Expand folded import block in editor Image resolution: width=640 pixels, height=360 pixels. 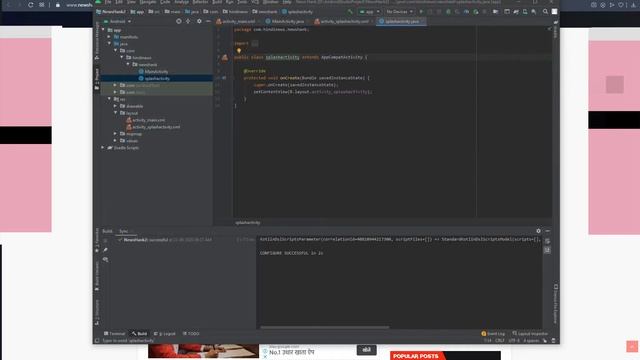click(x=255, y=43)
